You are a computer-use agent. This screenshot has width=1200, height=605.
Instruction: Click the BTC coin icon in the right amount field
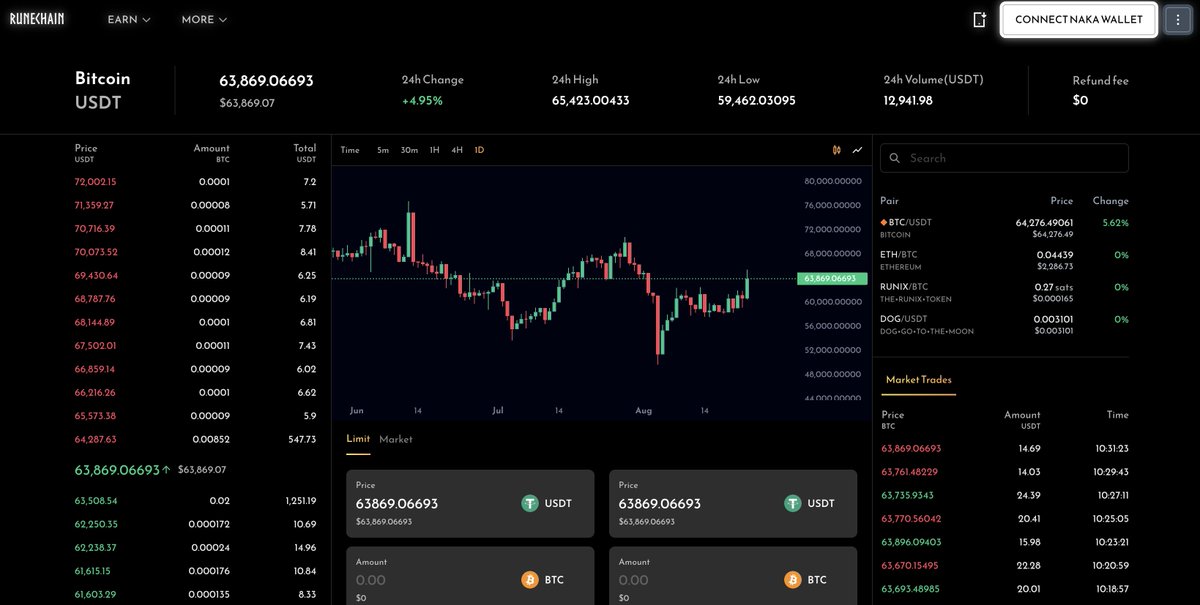click(x=793, y=580)
